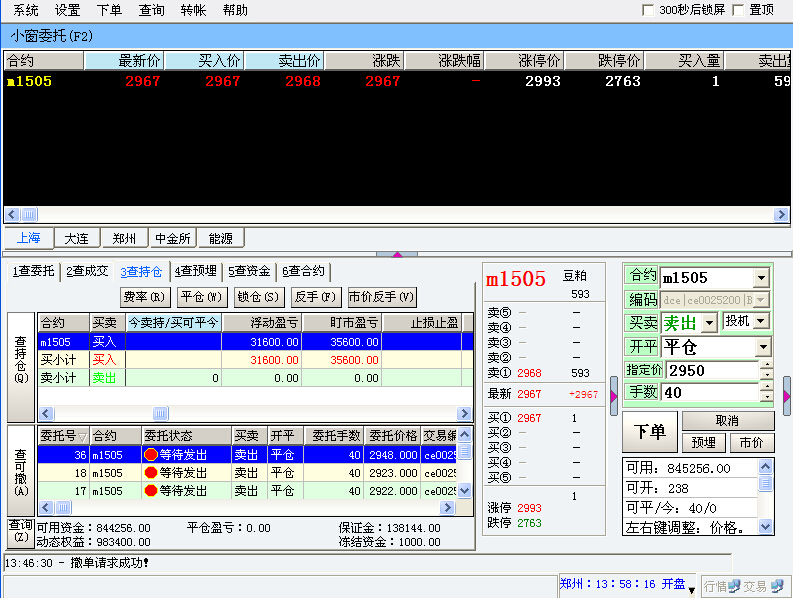This screenshot has height=598, width=793.
Task: Click red pending icon on order 17
Action: pos(151,491)
